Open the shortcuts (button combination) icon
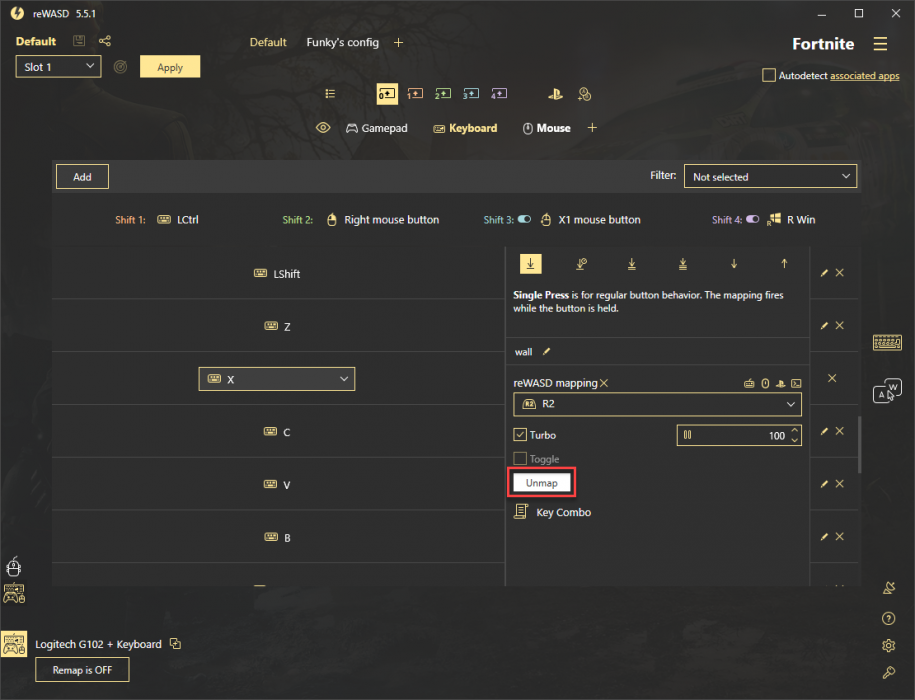915x700 pixels. pos(584,94)
